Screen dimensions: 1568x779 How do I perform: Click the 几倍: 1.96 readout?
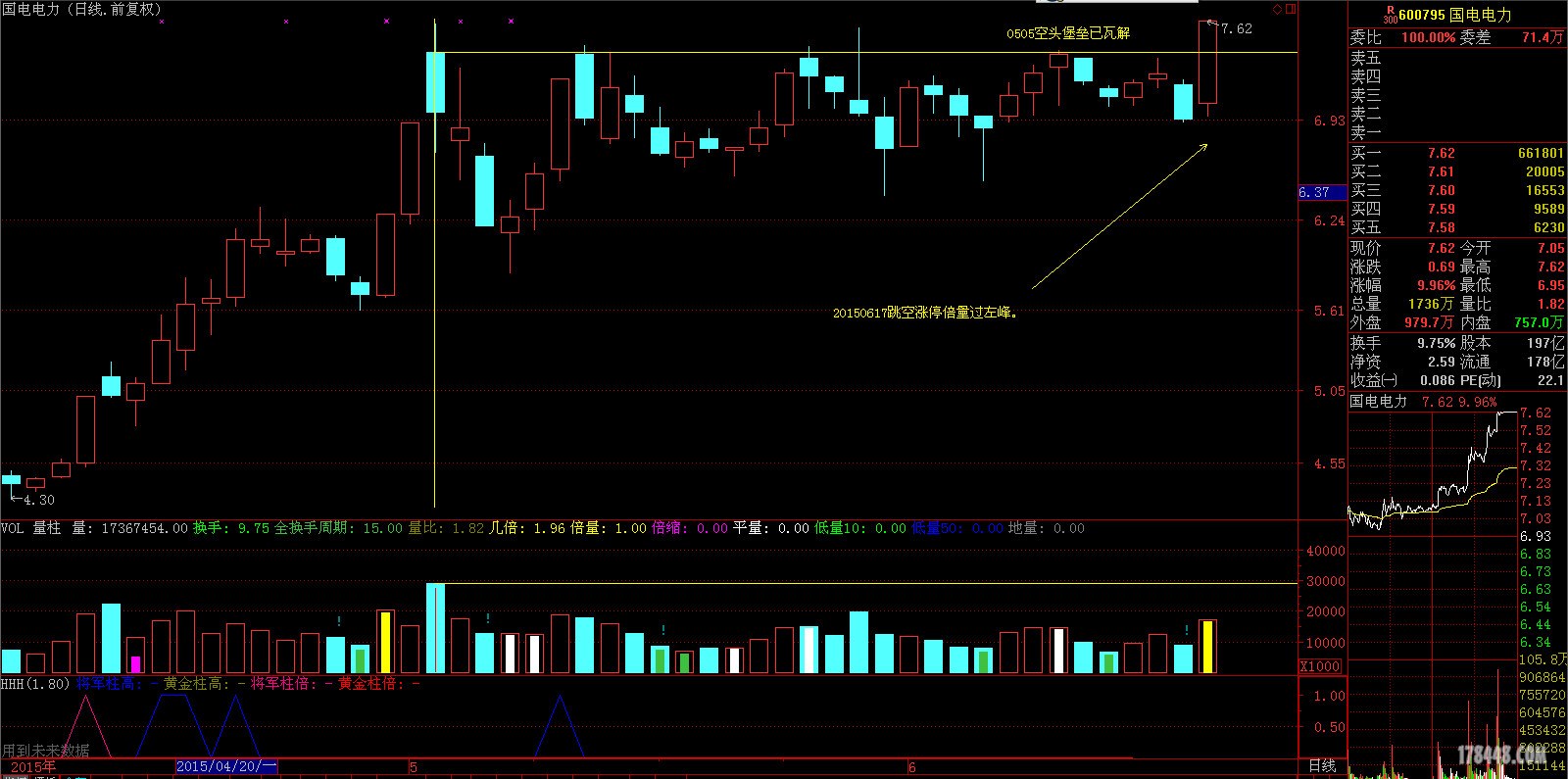click(527, 528)
